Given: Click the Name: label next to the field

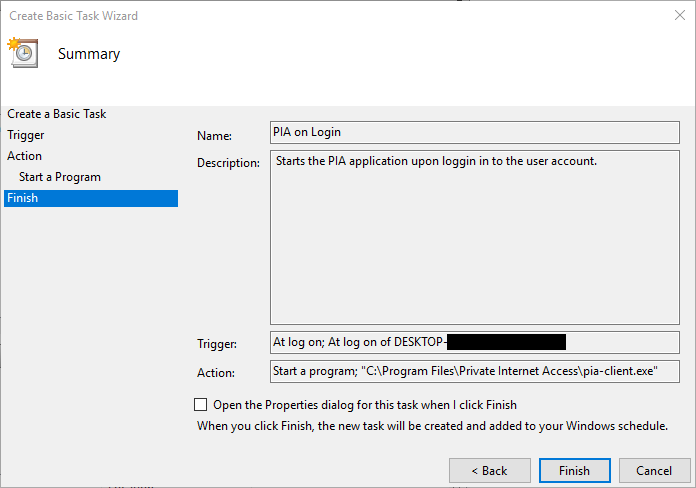Looking at the screenshot, I should (x=214, y=135).
